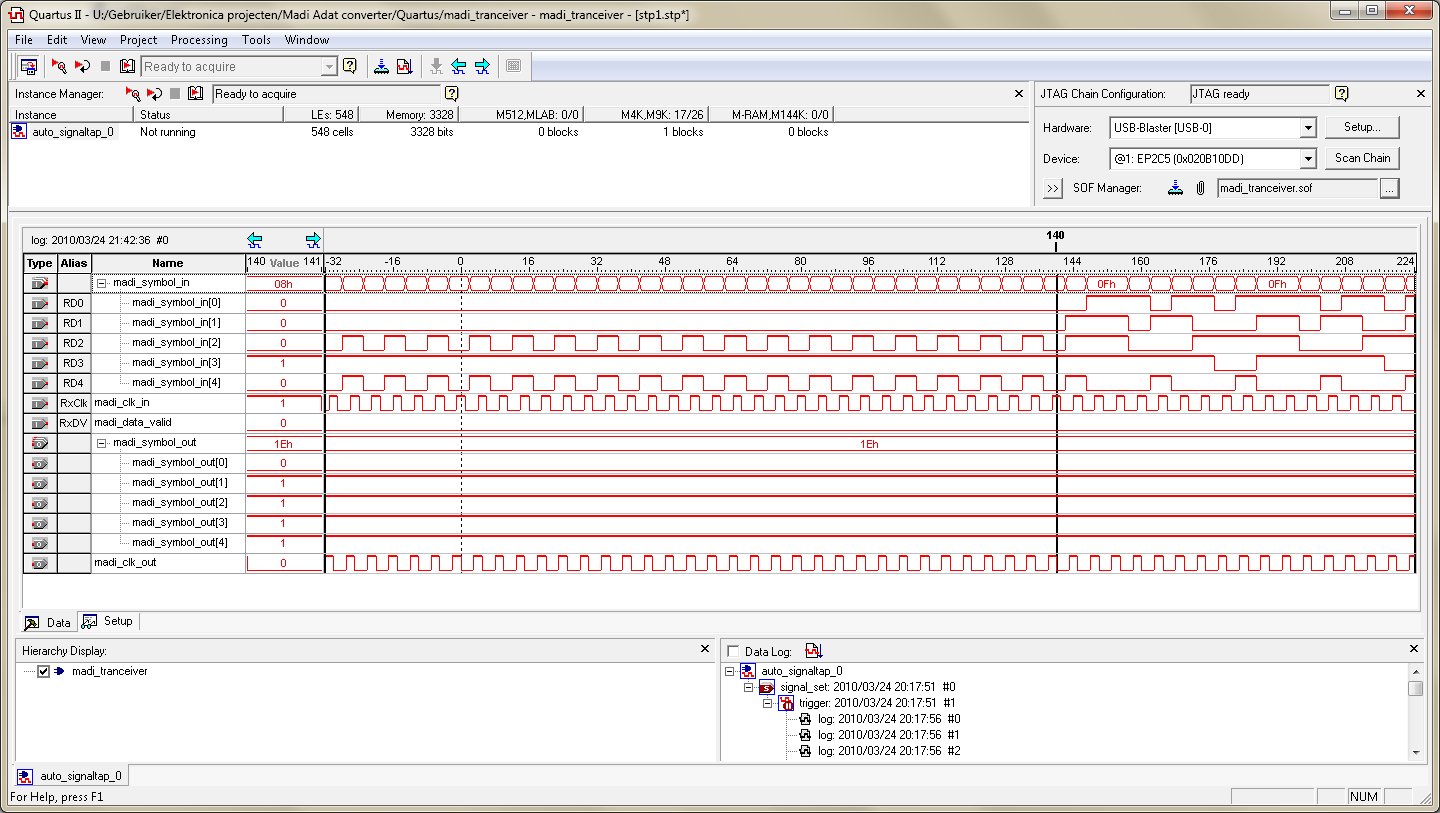Viewport: 1440px width, 813px height.
Task: Jump to previous transition with left arrow above waveform
Action: (x=255, y=240)
